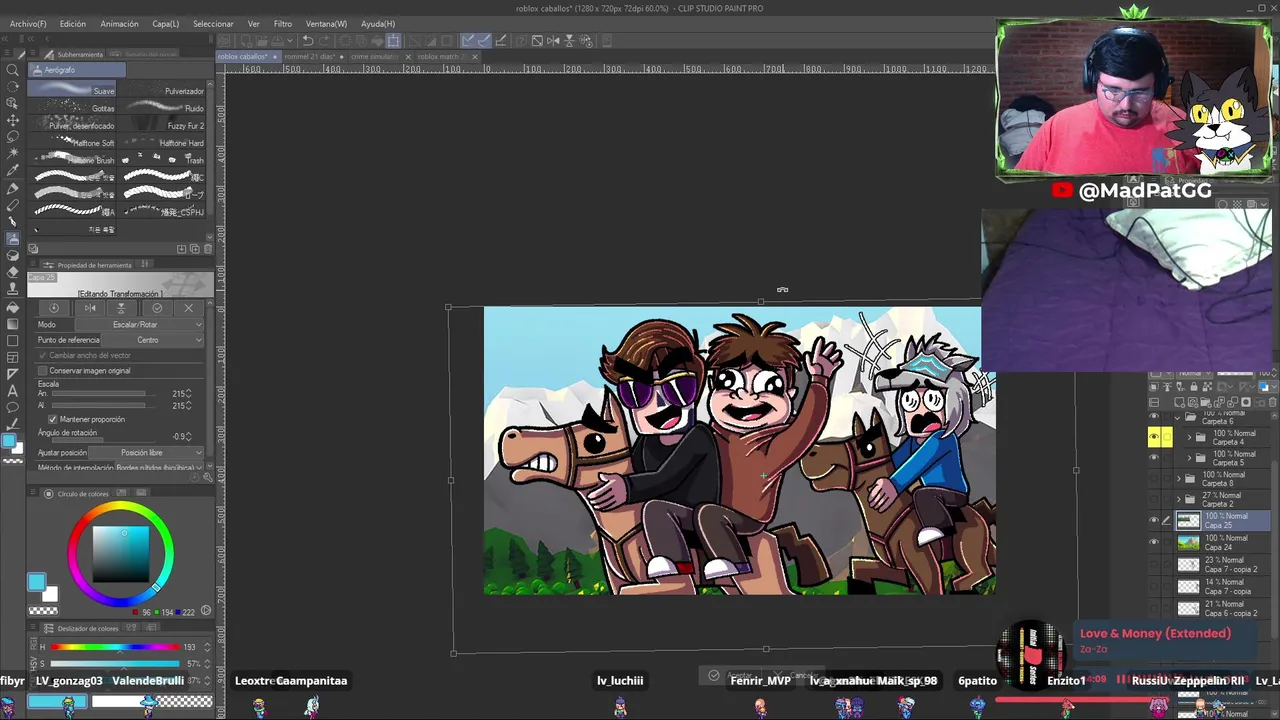
Task: Open the Capa(L) menu
Action: pos(166,23)
